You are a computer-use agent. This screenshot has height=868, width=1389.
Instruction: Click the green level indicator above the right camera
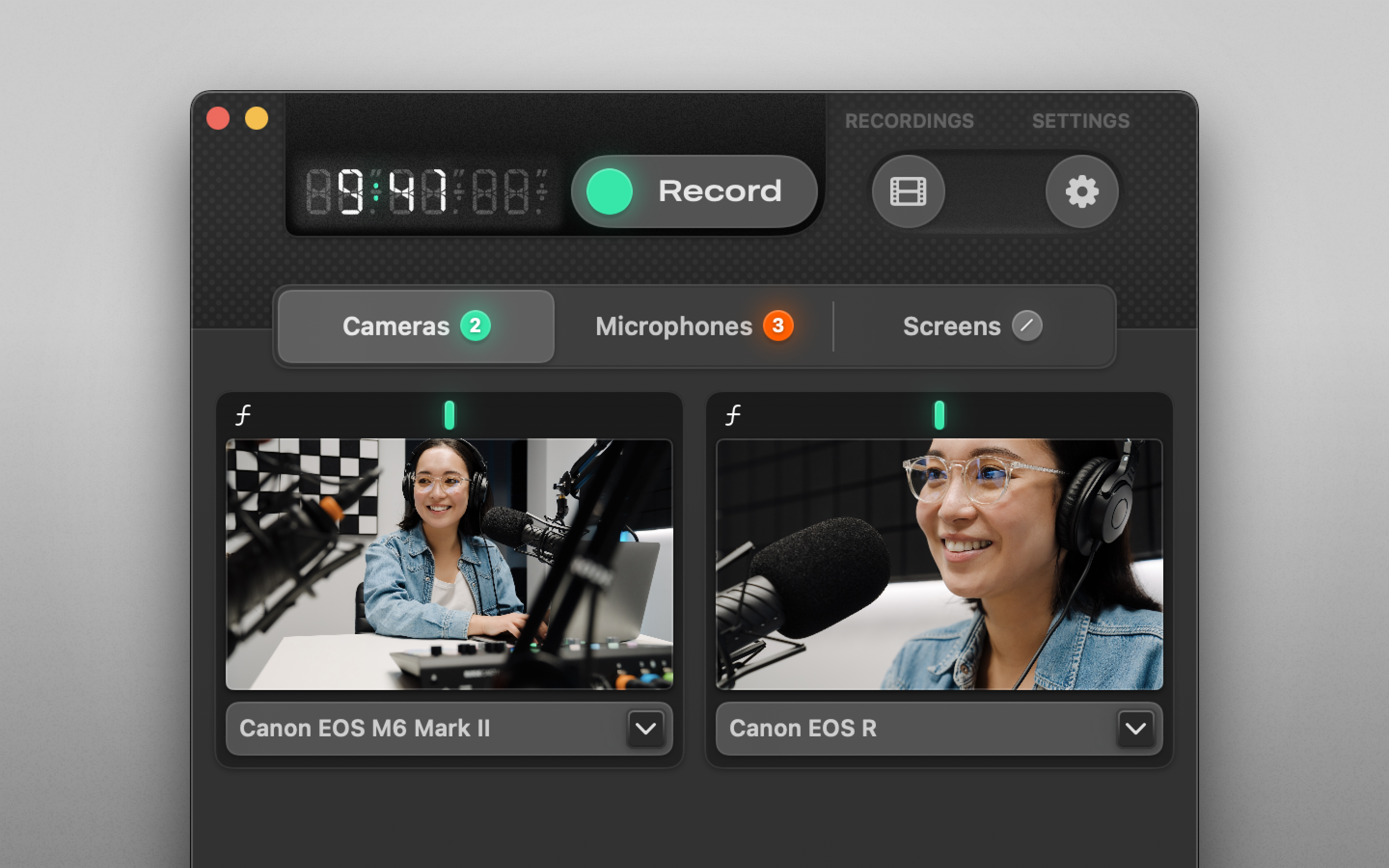pyautogui.click(x=939, y=415)
